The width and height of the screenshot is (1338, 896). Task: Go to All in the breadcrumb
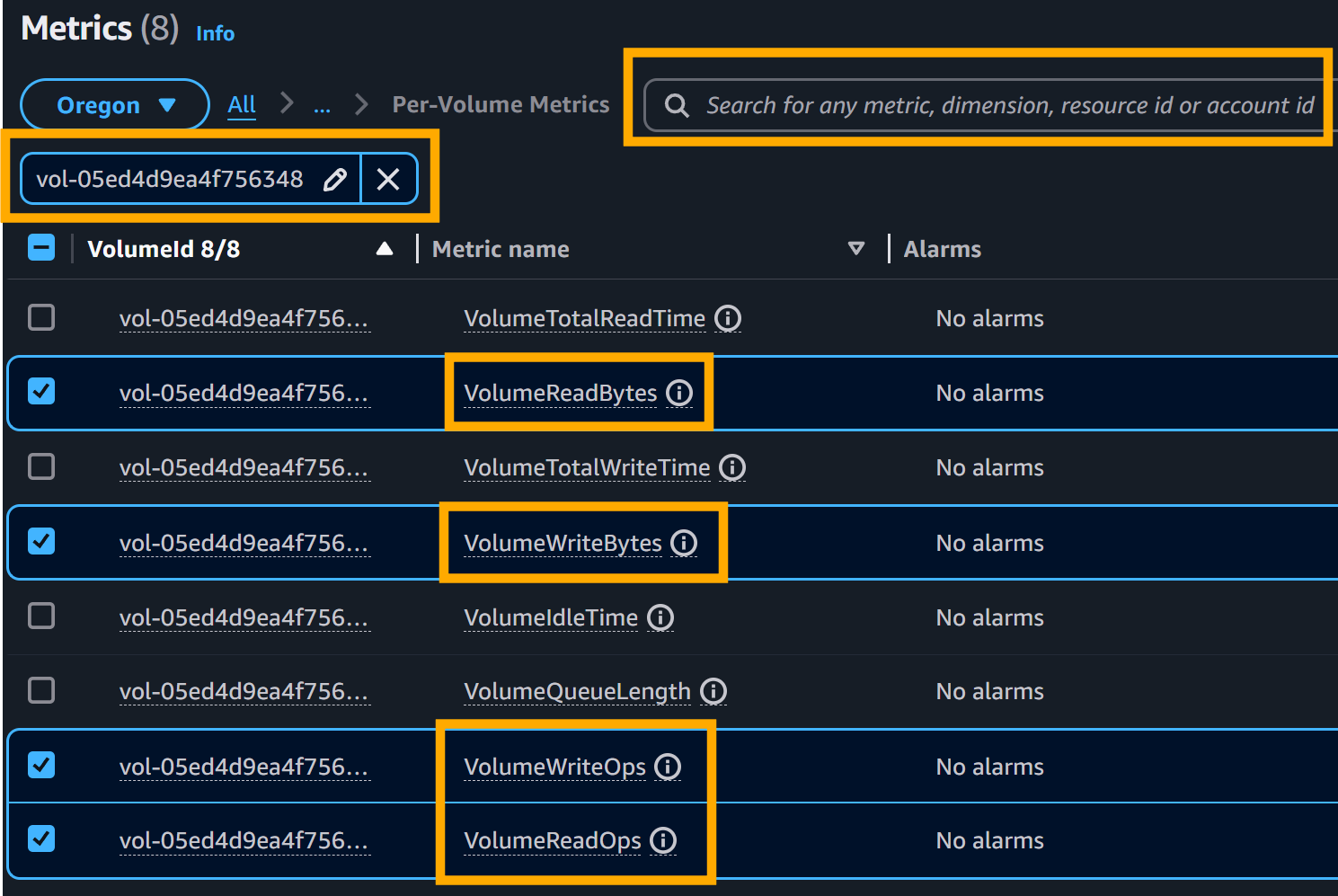point(242,105)
